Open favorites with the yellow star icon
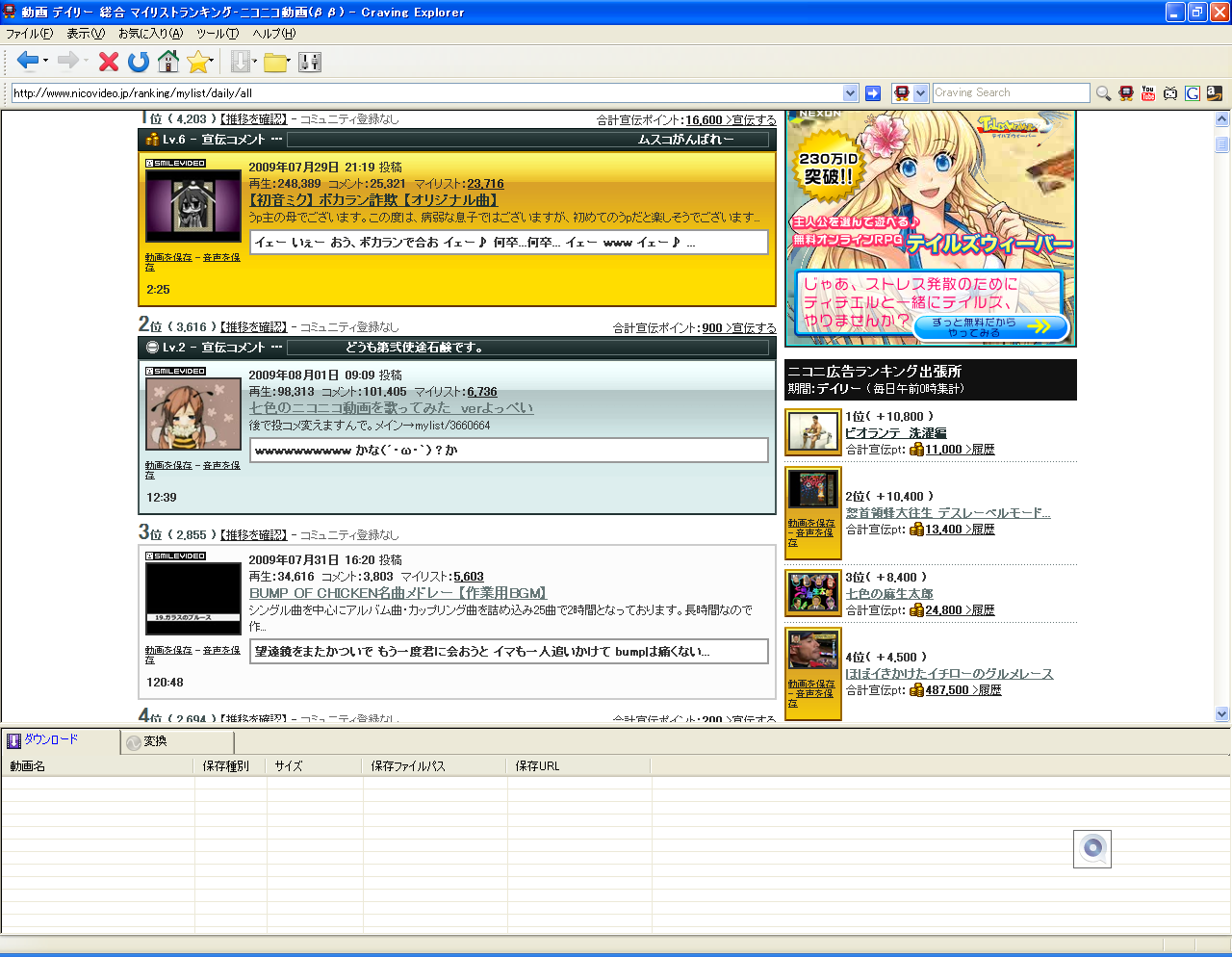 (197, 62)
